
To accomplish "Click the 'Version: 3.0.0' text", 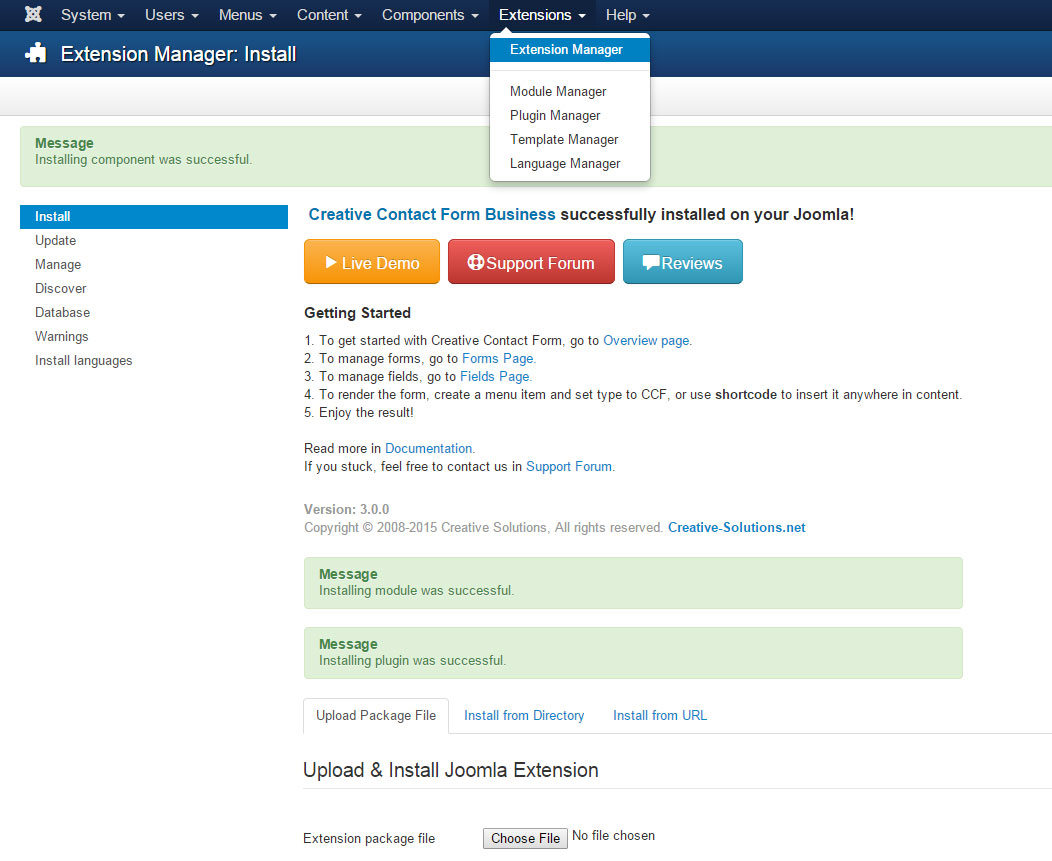I will pos(346,509).
